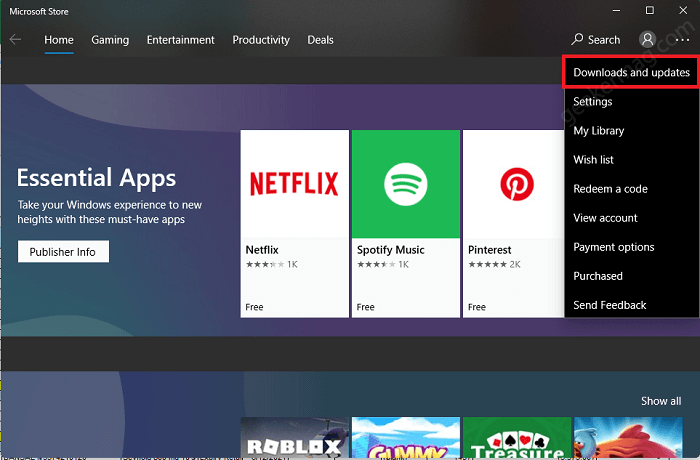This screenshot has height=460, width=700.
Task: Choose Purchased from the menu
Action: click(x=631, y=276)
